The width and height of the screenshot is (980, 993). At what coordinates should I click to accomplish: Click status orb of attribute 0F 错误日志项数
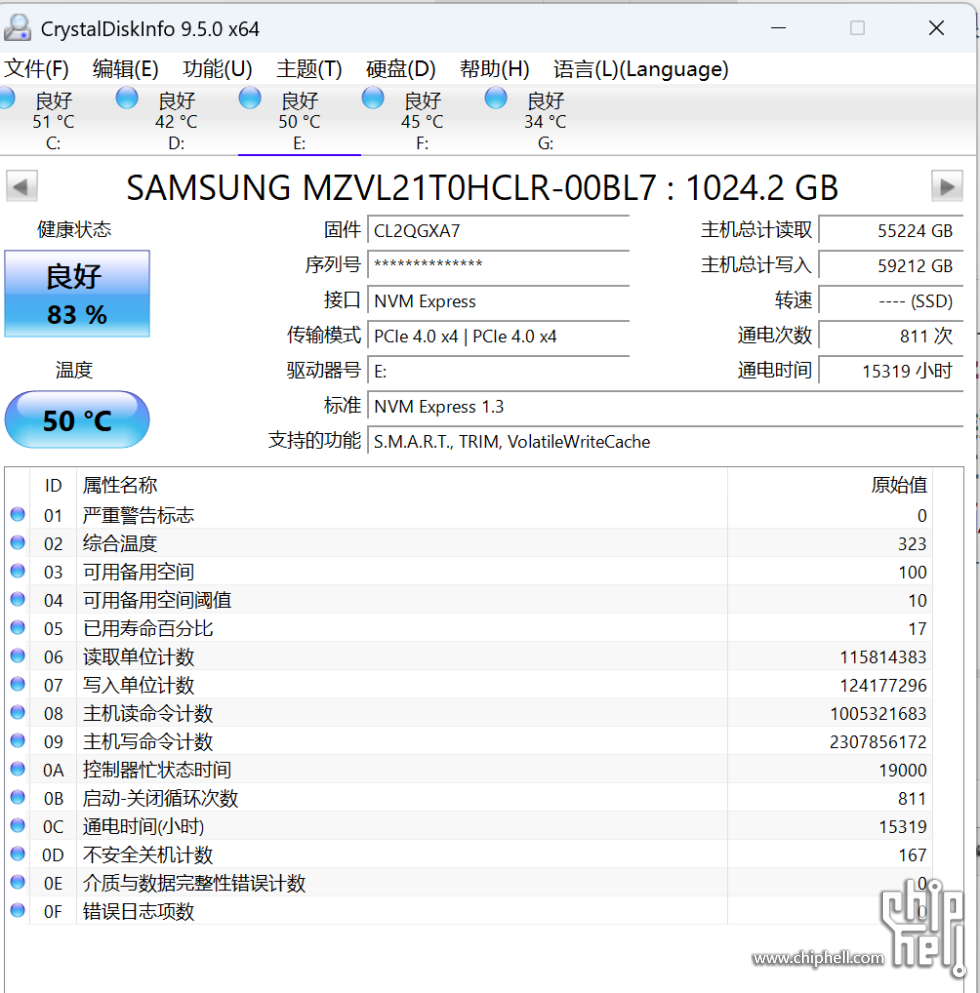(x=18, y=911)
